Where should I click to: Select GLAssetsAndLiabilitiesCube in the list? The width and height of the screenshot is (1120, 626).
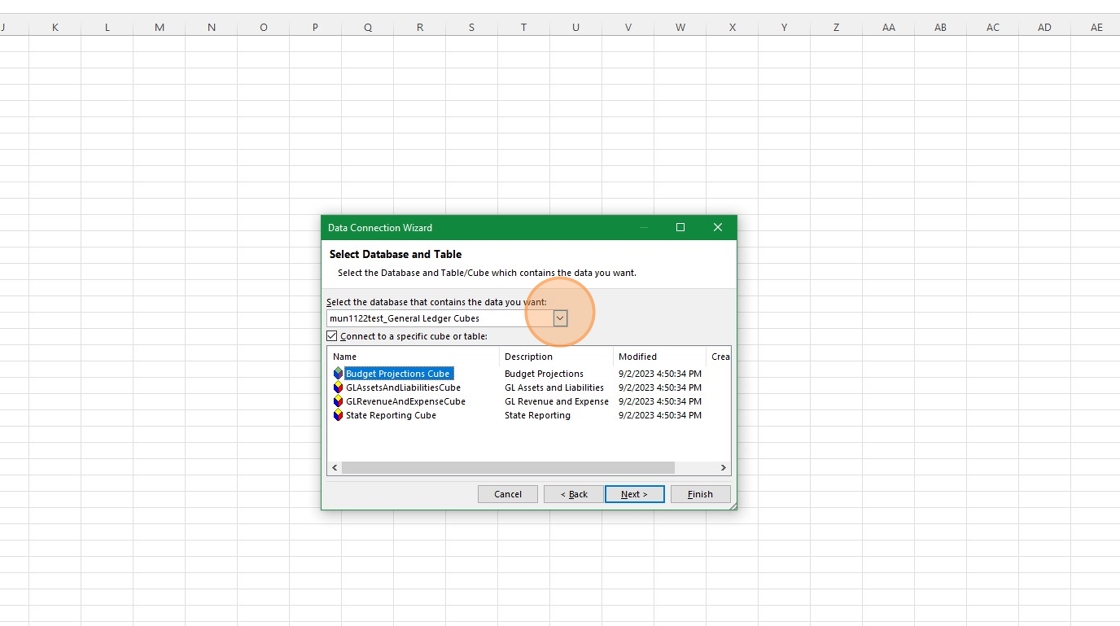403,387
